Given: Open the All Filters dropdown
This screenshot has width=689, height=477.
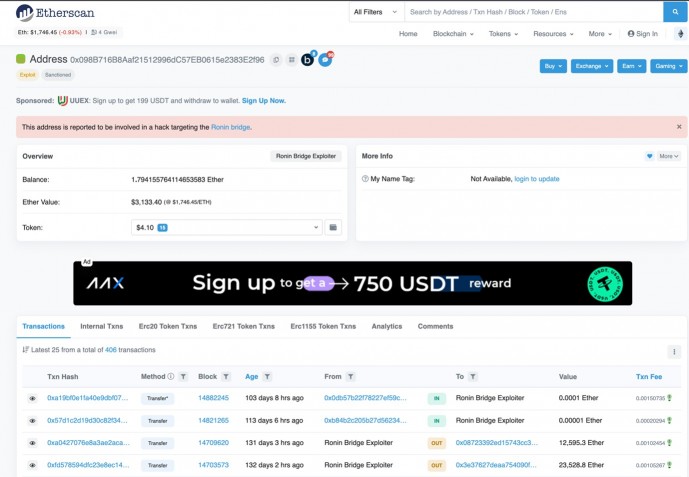Looking at the screenshot, I should click(x=376, y=12).
